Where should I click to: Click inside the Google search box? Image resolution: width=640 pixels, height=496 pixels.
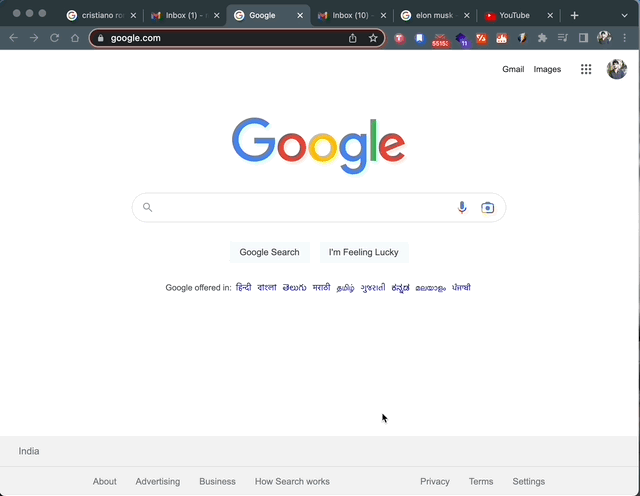click(302, 207)
